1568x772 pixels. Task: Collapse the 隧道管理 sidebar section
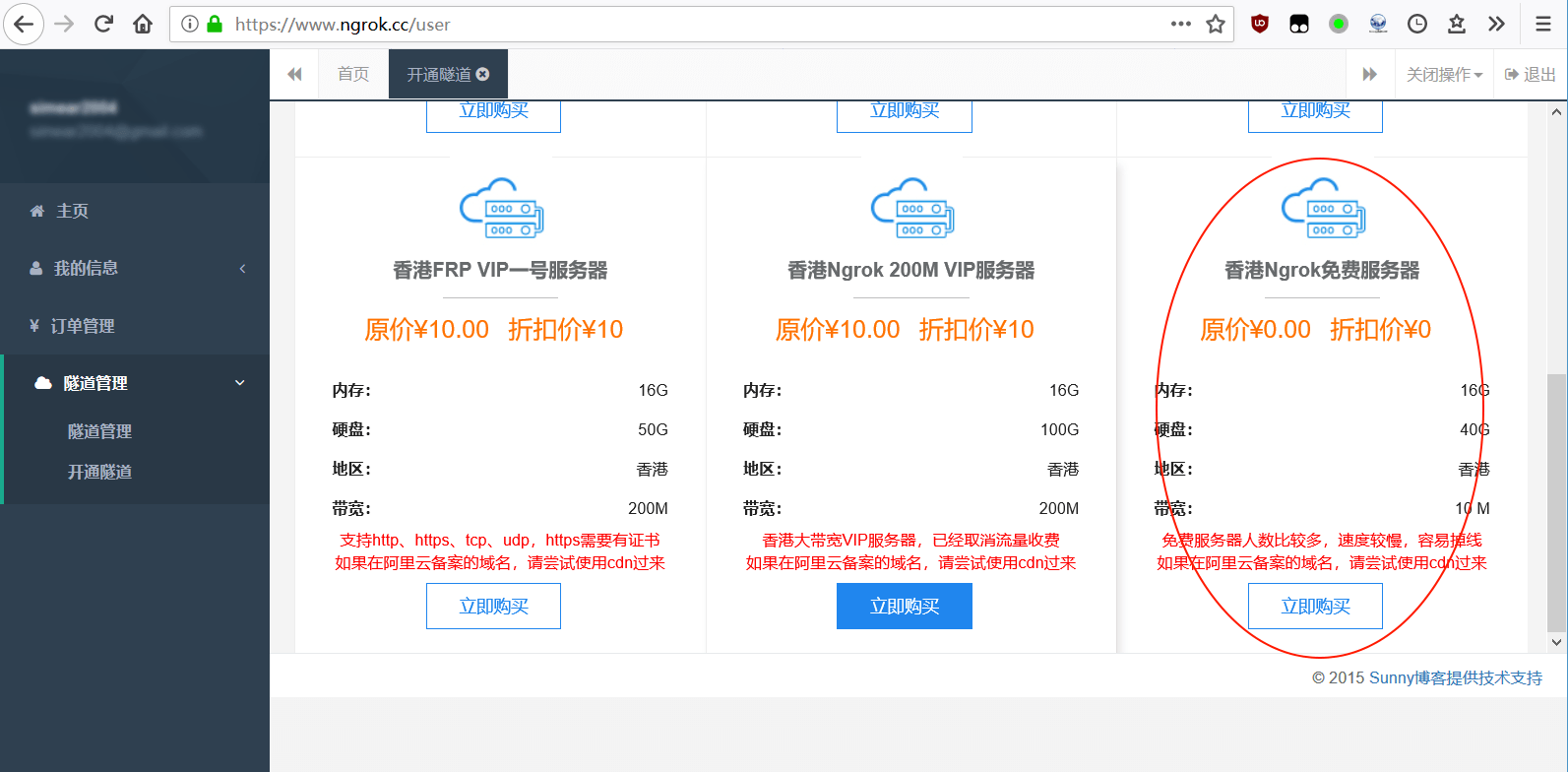click(x=135, y=383)
